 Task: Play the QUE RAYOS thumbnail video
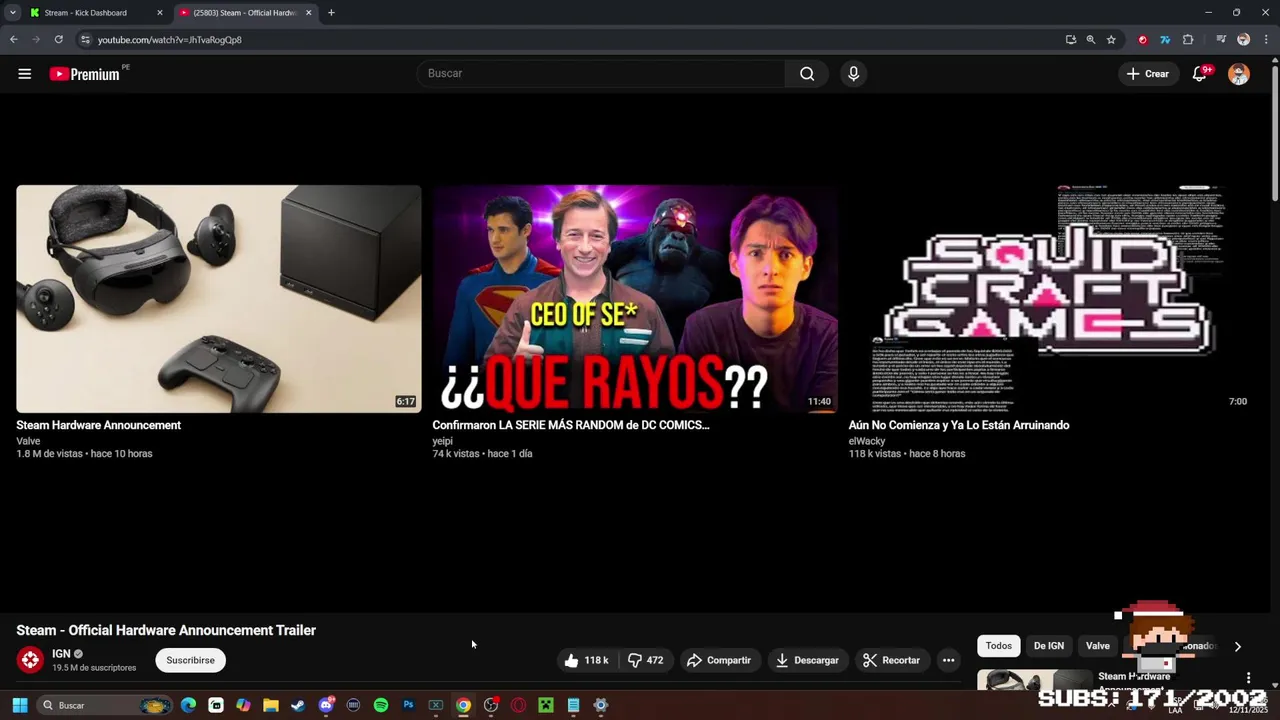635,298
